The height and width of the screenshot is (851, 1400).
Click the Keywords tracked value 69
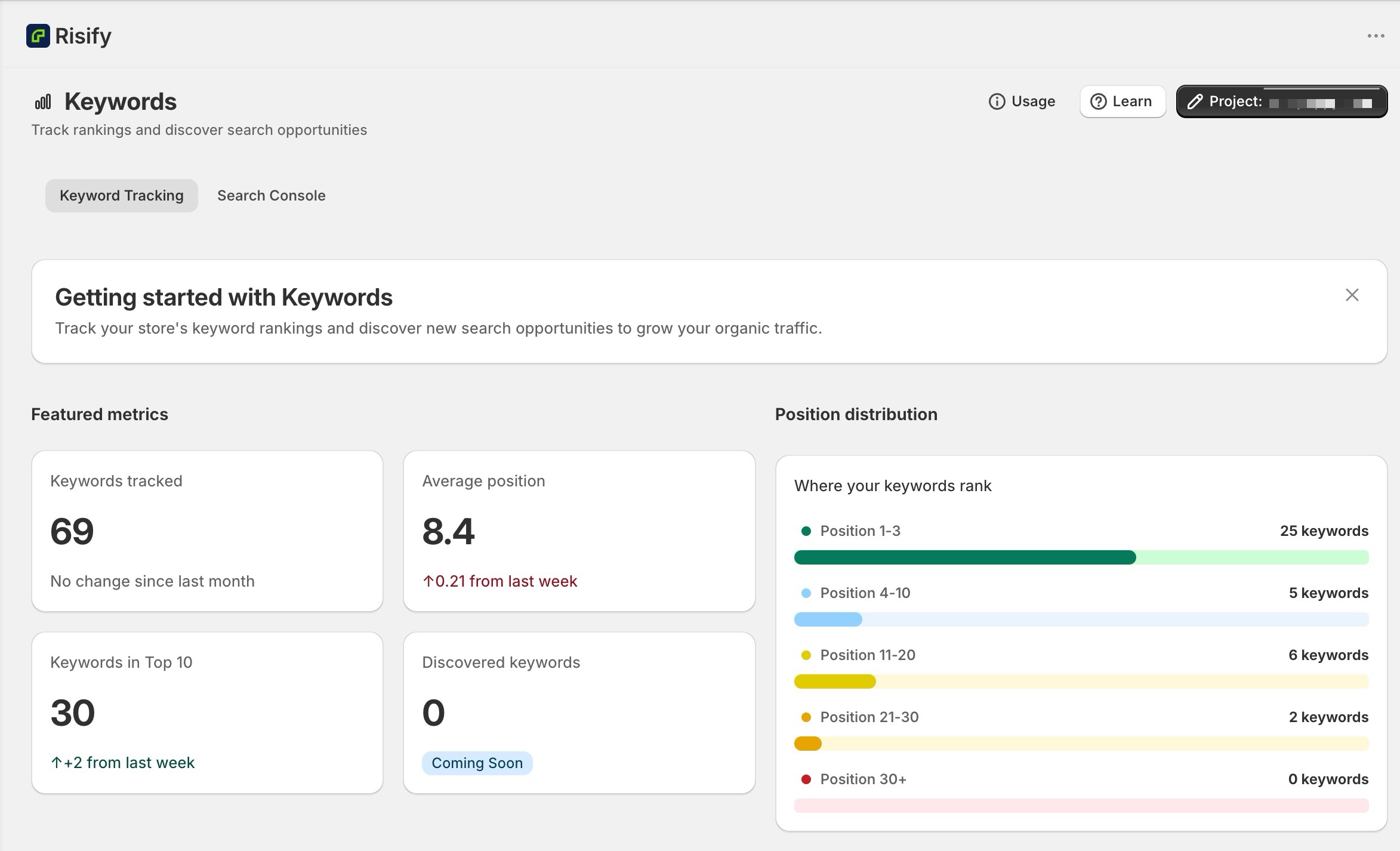pos(72,531)
